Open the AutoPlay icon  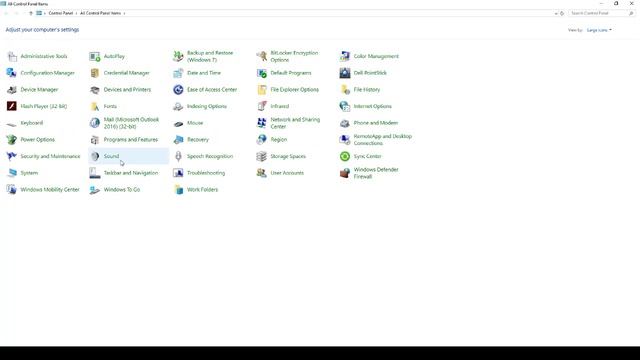pyautogui.click(x=95, y=56)
